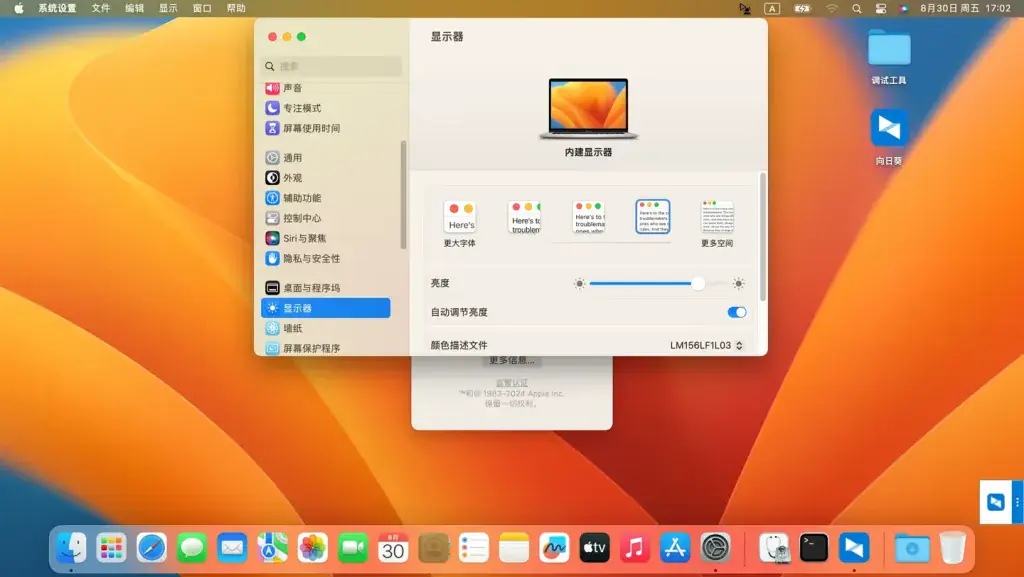This screenshot has height=577, width=1024.
Task: Open the Apple menu
Action: pos(19,8)
